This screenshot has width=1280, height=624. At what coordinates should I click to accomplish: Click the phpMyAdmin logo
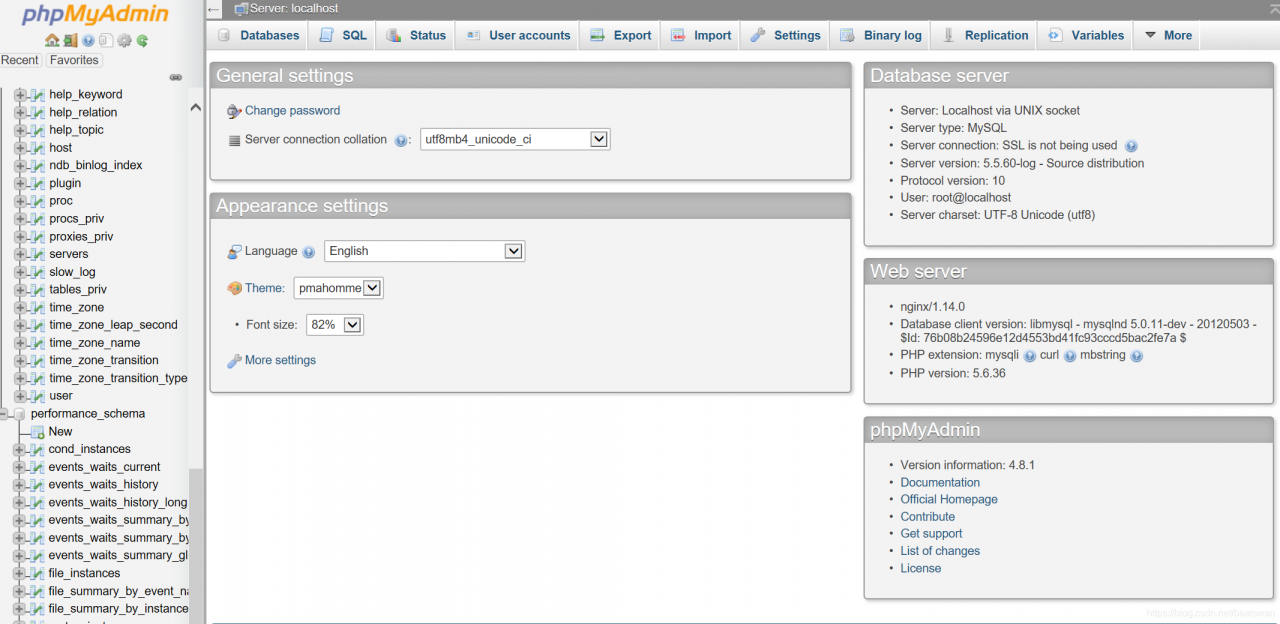click(96, 15)
